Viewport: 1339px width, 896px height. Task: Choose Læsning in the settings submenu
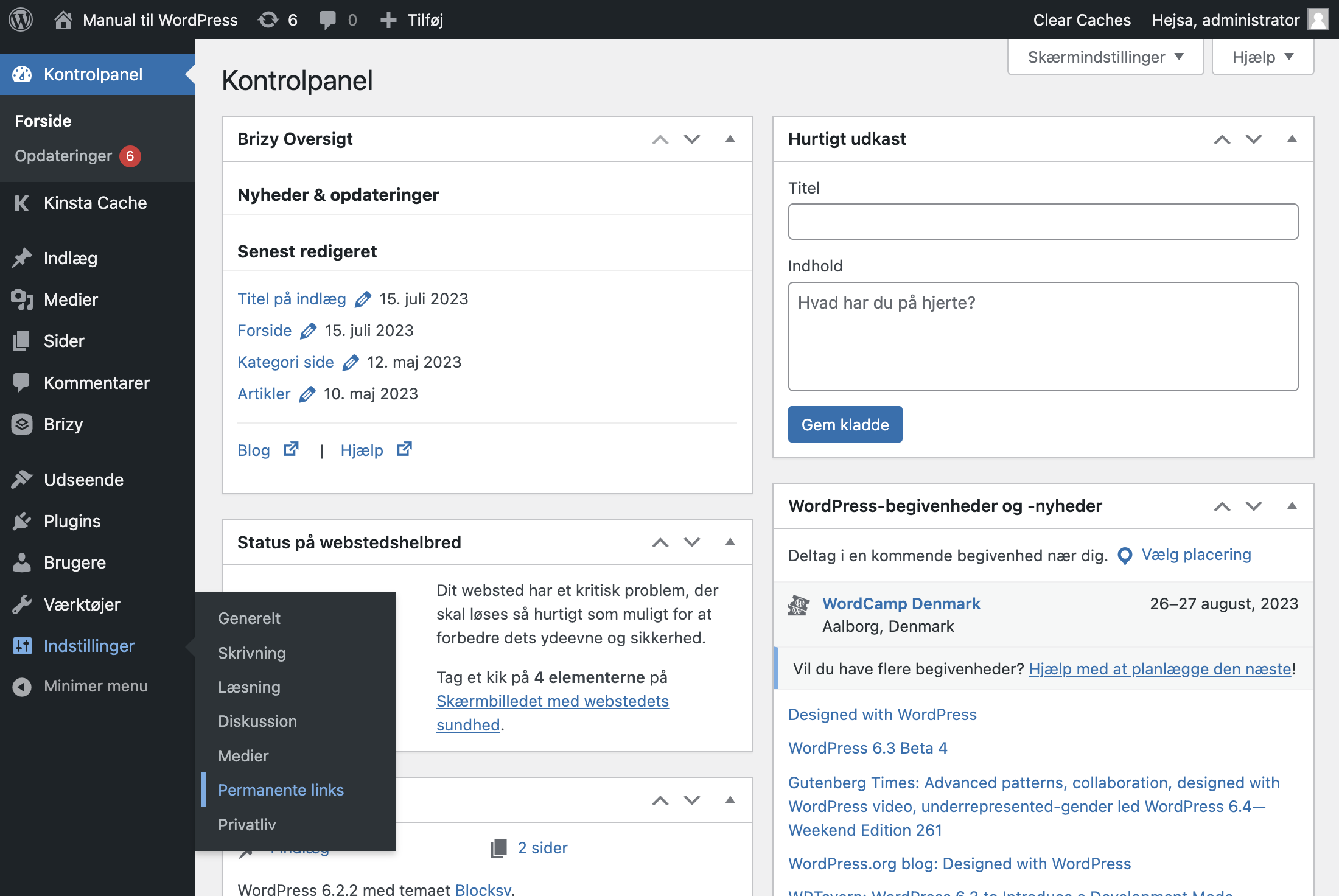(x=250, y=687)
